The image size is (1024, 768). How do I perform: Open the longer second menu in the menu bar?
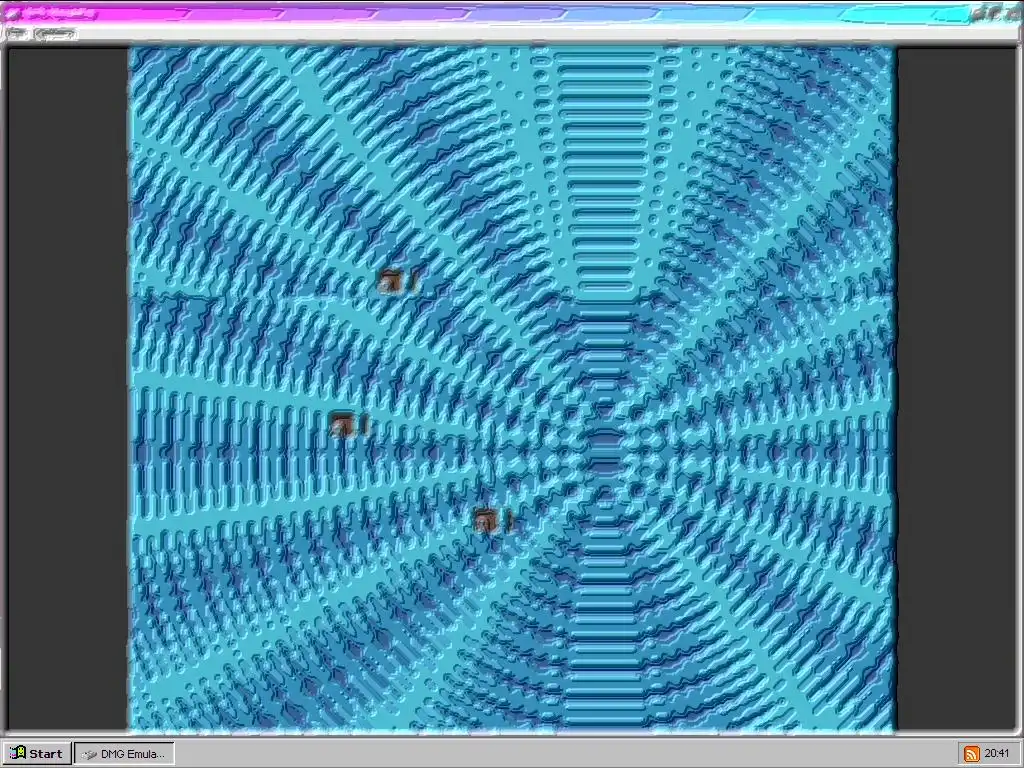click(x=56, y=33)
